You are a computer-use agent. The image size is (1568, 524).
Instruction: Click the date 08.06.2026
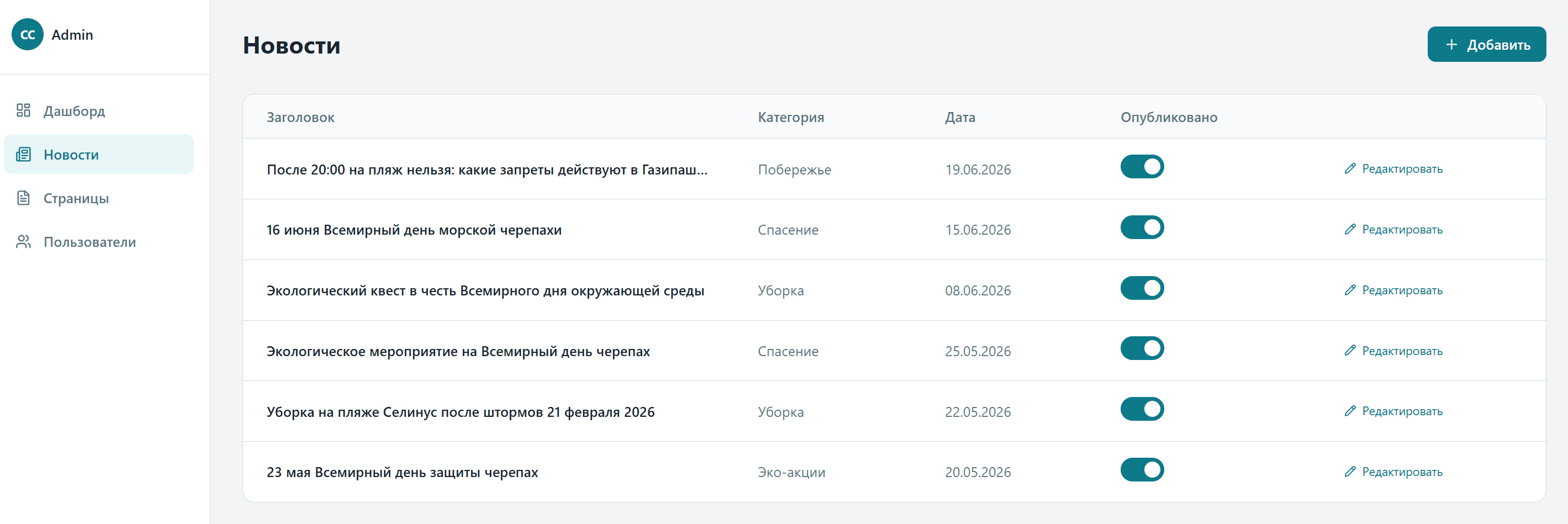tap(978, 290)
